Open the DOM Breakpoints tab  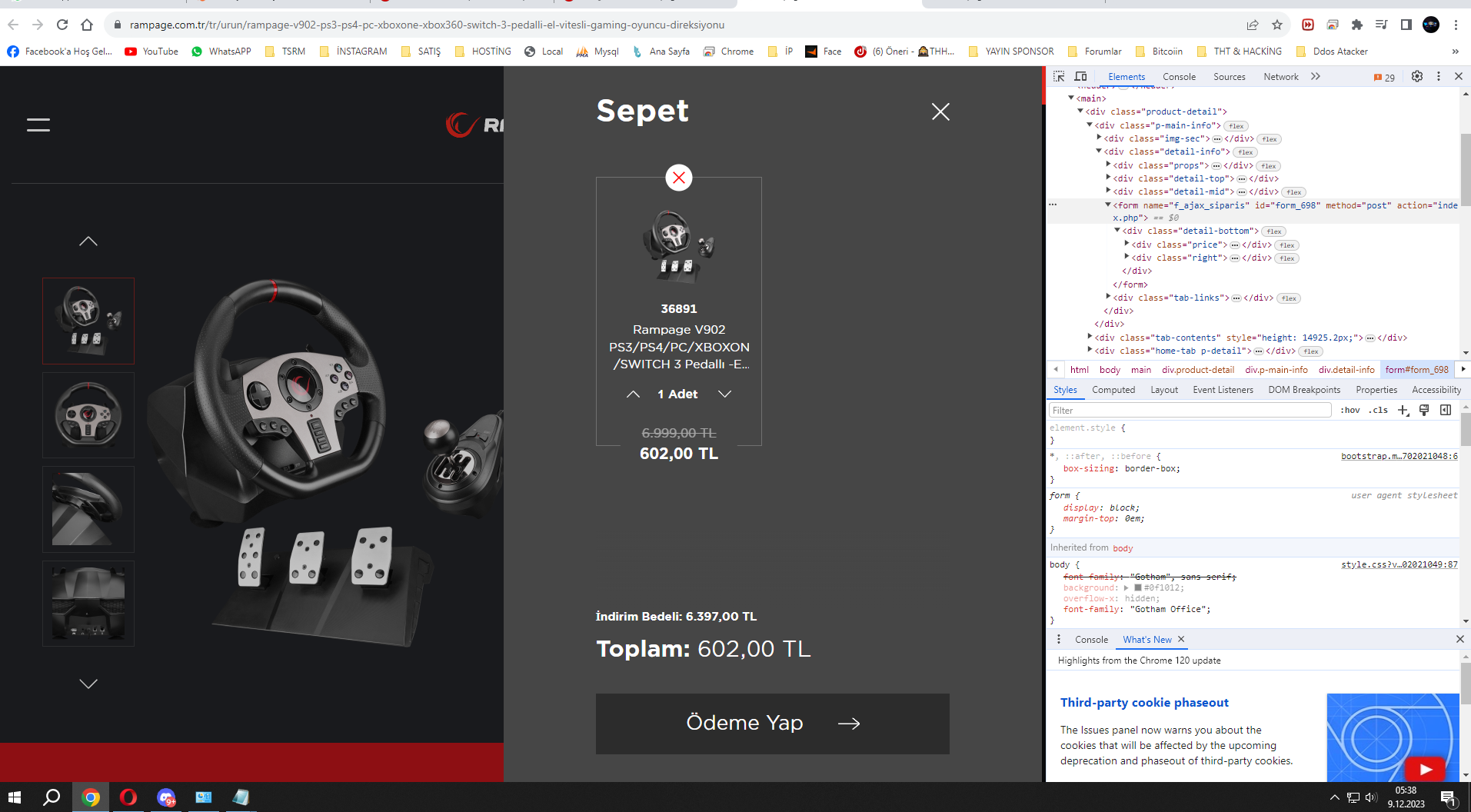click(x=1304, y=390)
